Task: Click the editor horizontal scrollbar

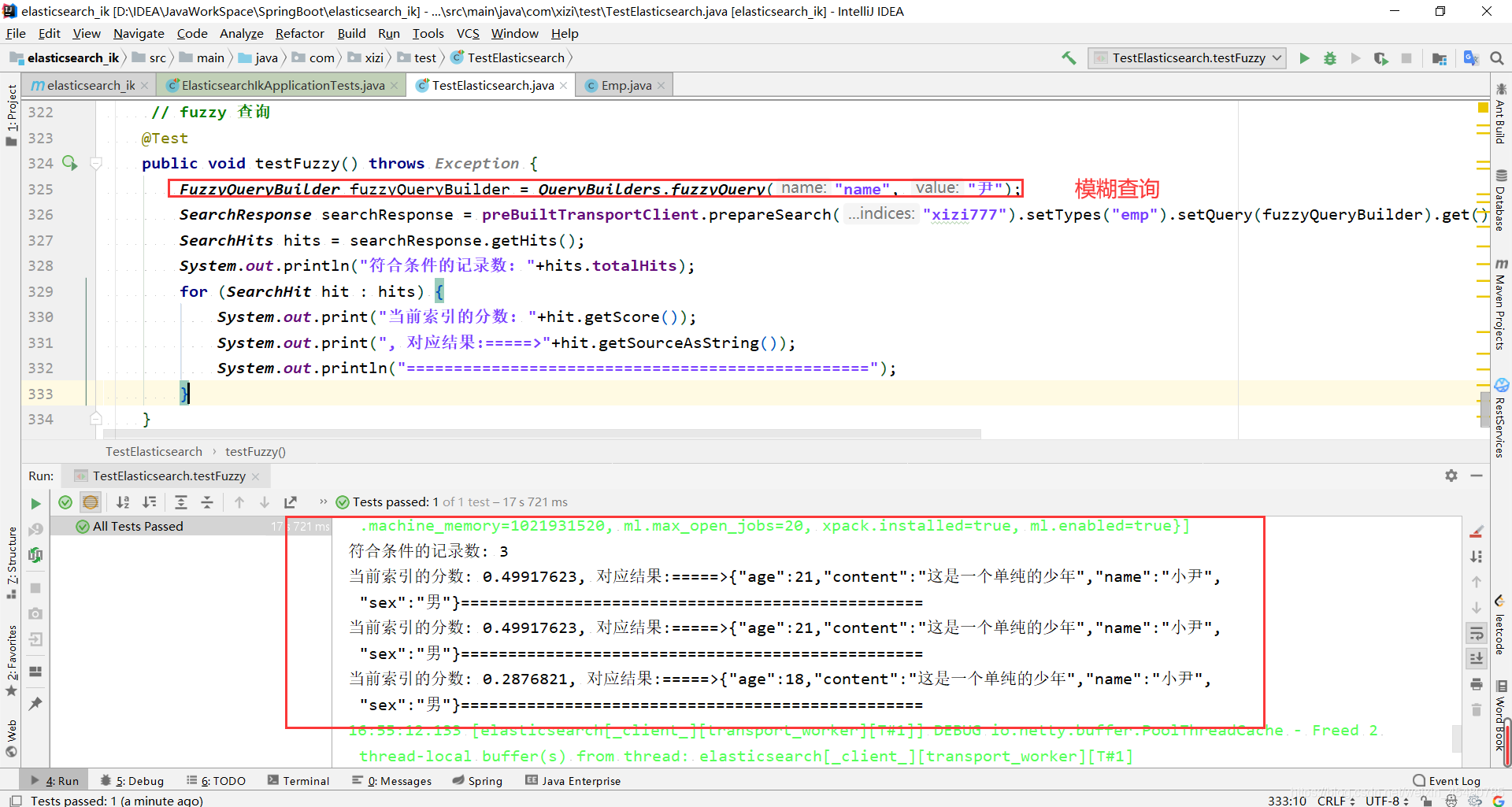Action: pos(542,434)
